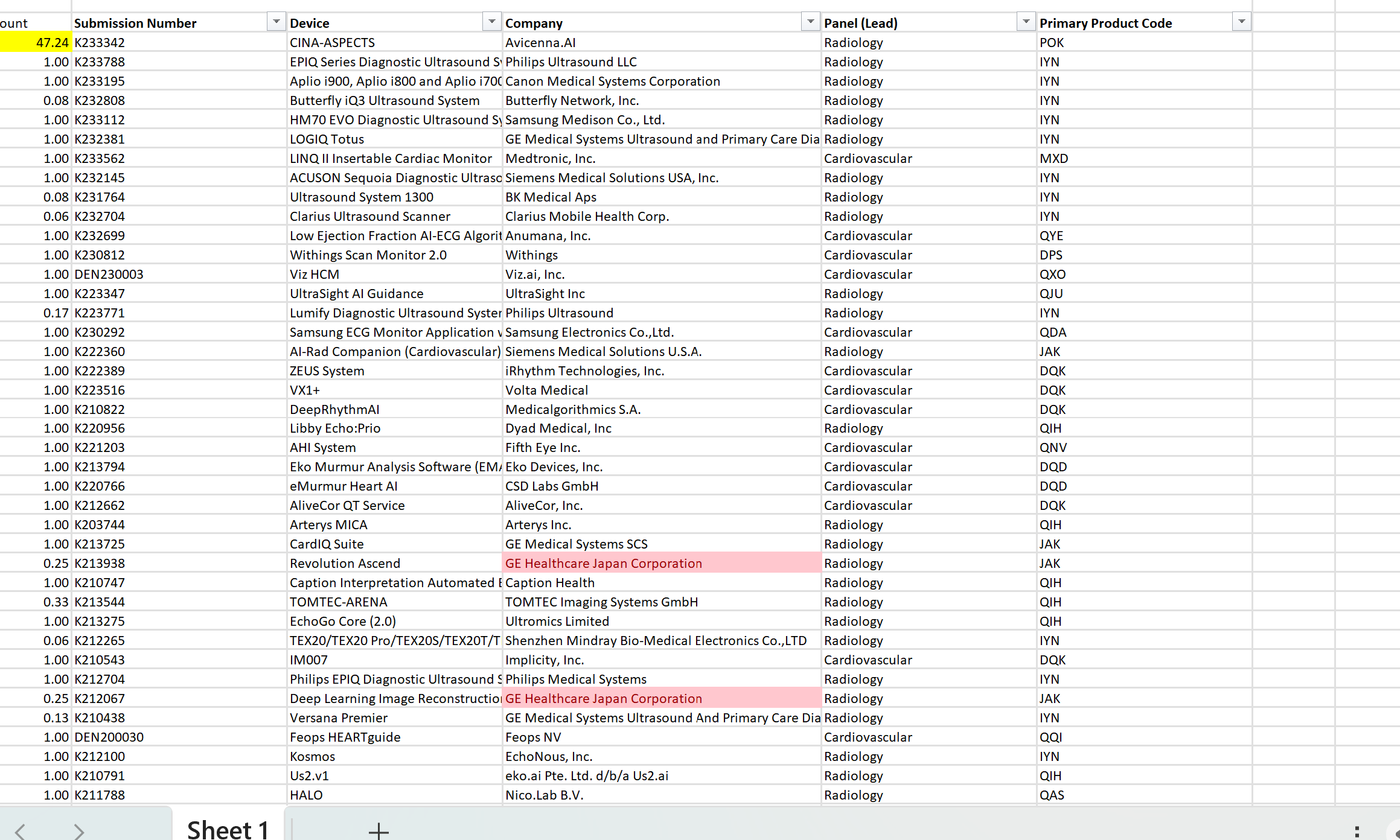Screen dimensions: 1400x840
Task: Select the Samsung Electronics Co.,Ltd. cell
Action: coord(662,332)
